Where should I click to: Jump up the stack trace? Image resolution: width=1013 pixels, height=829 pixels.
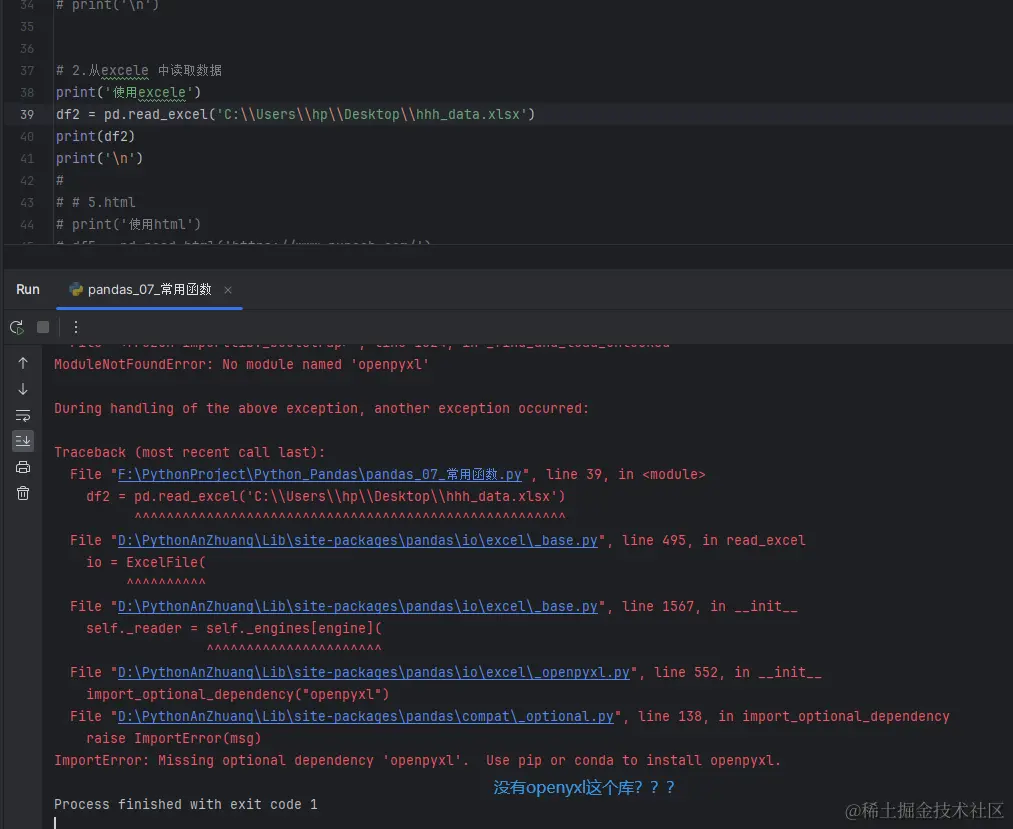(23, 363)
